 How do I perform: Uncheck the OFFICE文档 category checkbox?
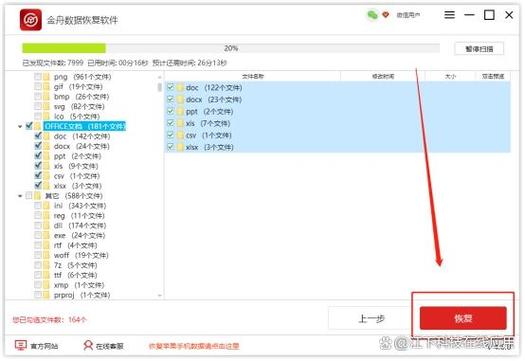coord(29,126)
